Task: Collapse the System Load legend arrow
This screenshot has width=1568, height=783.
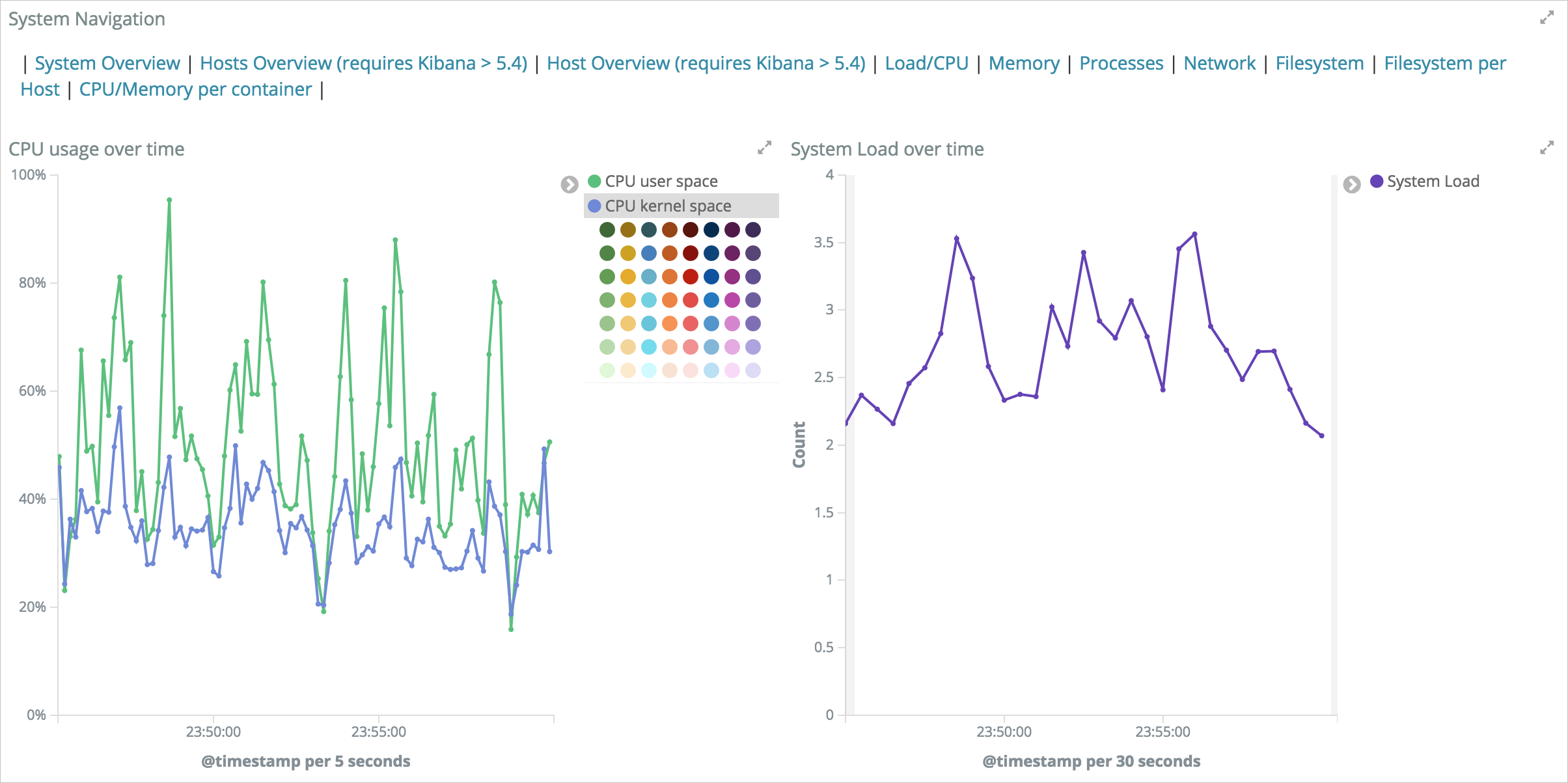Action: coord(1352,185)
